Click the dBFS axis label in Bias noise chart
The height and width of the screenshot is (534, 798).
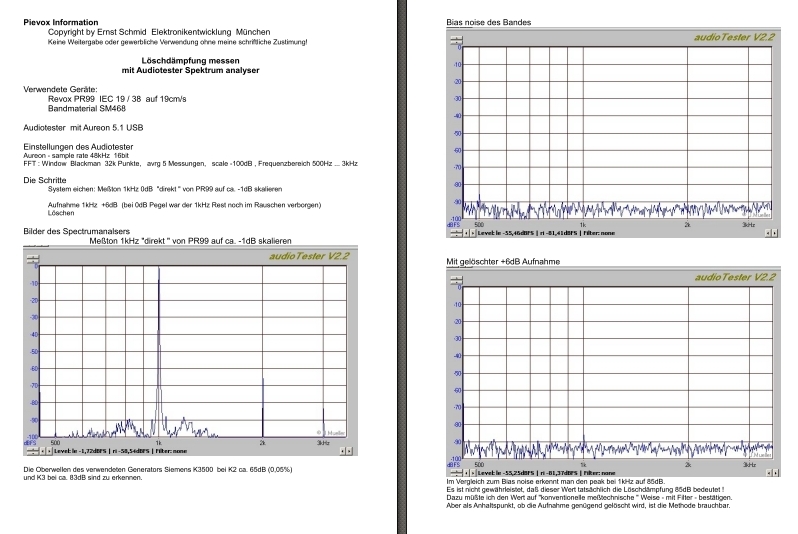(453, 224)
